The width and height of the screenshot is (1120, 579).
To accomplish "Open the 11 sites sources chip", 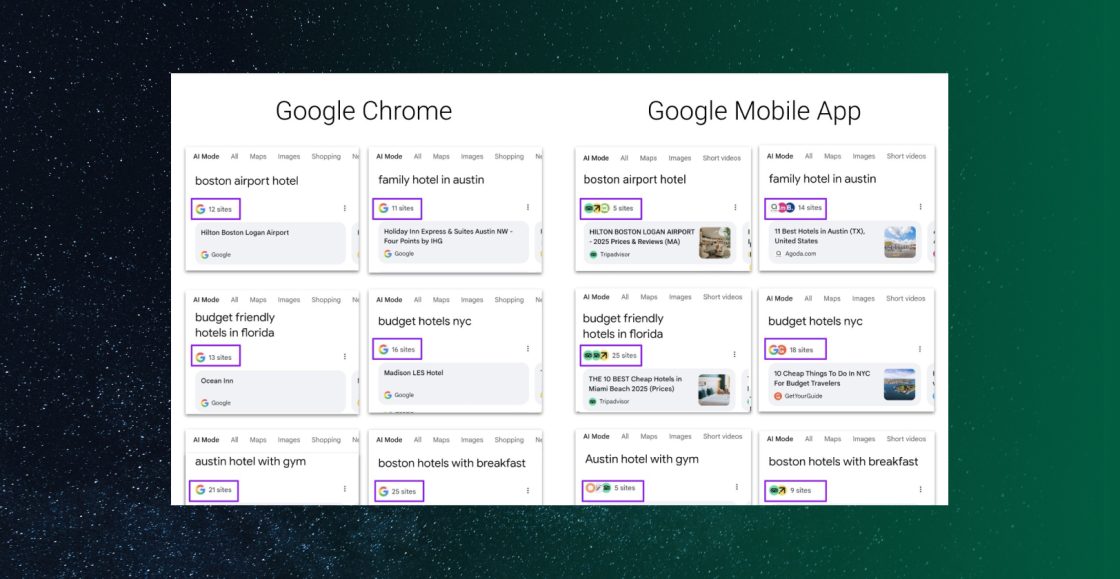I will (x=397, y=208).
